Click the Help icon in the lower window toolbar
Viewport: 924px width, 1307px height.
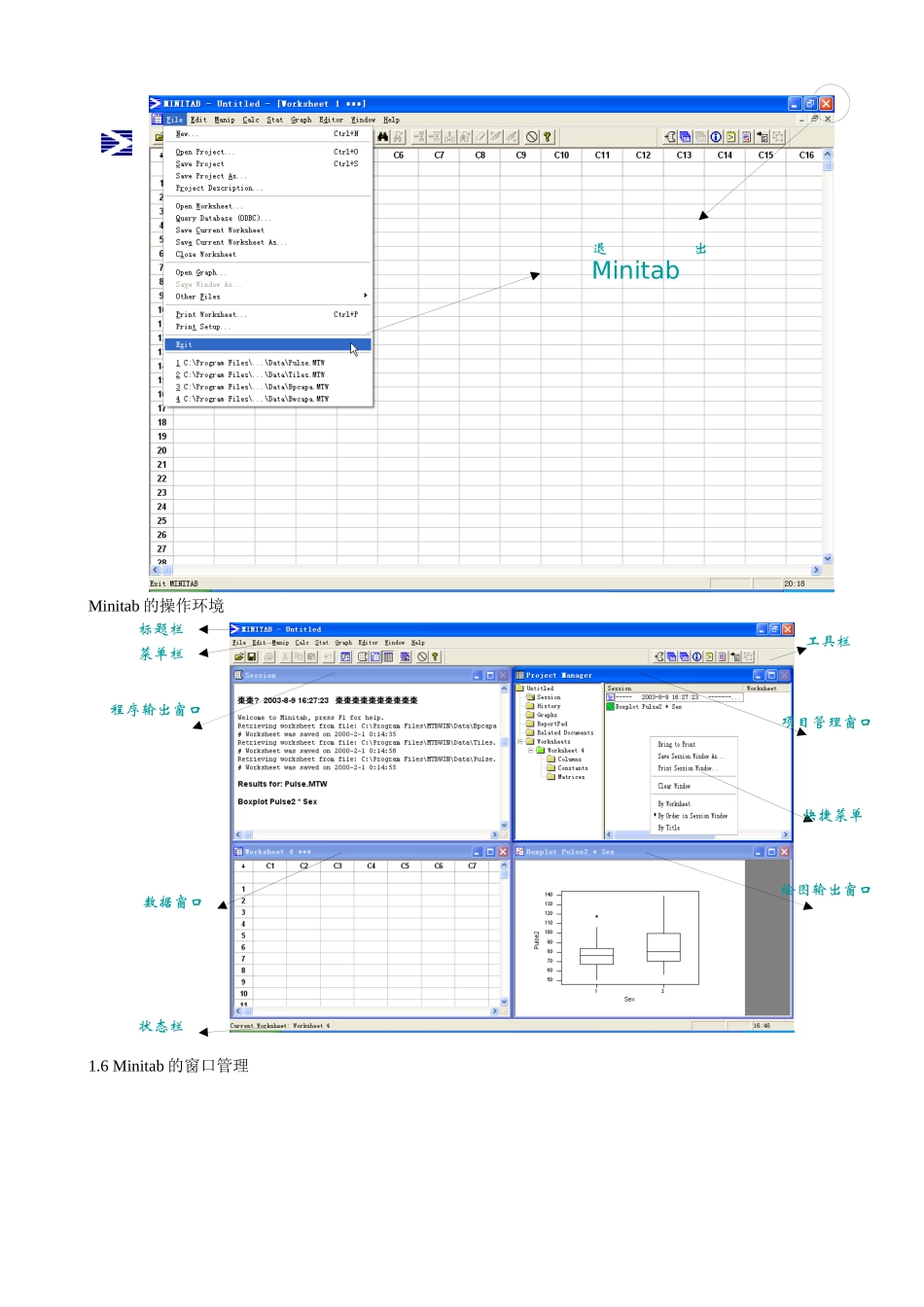(435, 657)
